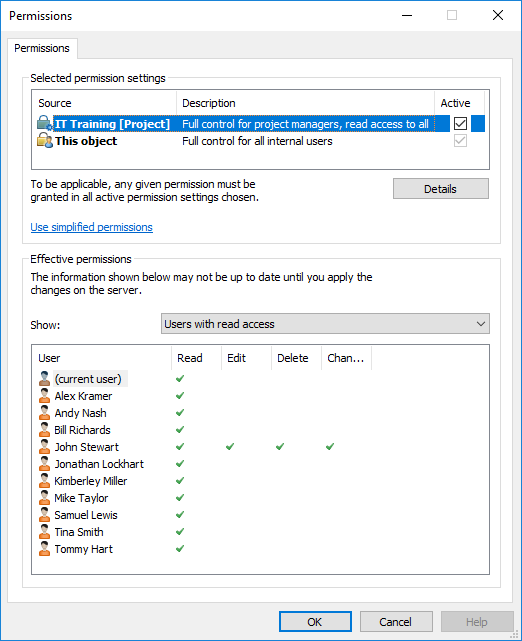Confirm with the OK button
Viewport: 522px width, 641px height.
tap(315, 622)
